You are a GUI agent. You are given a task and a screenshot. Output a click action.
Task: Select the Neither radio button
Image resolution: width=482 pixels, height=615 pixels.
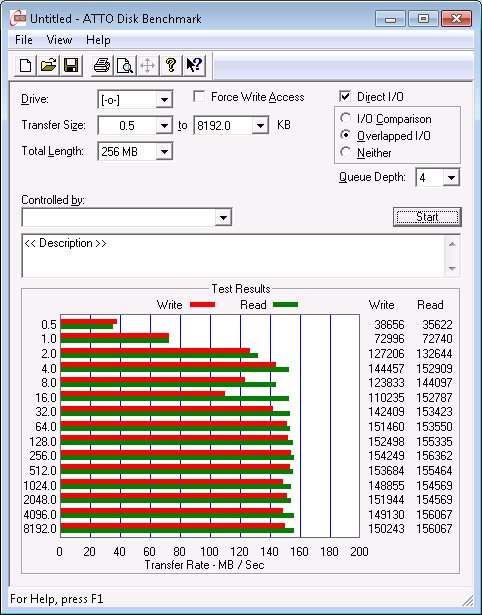(346, 152)
